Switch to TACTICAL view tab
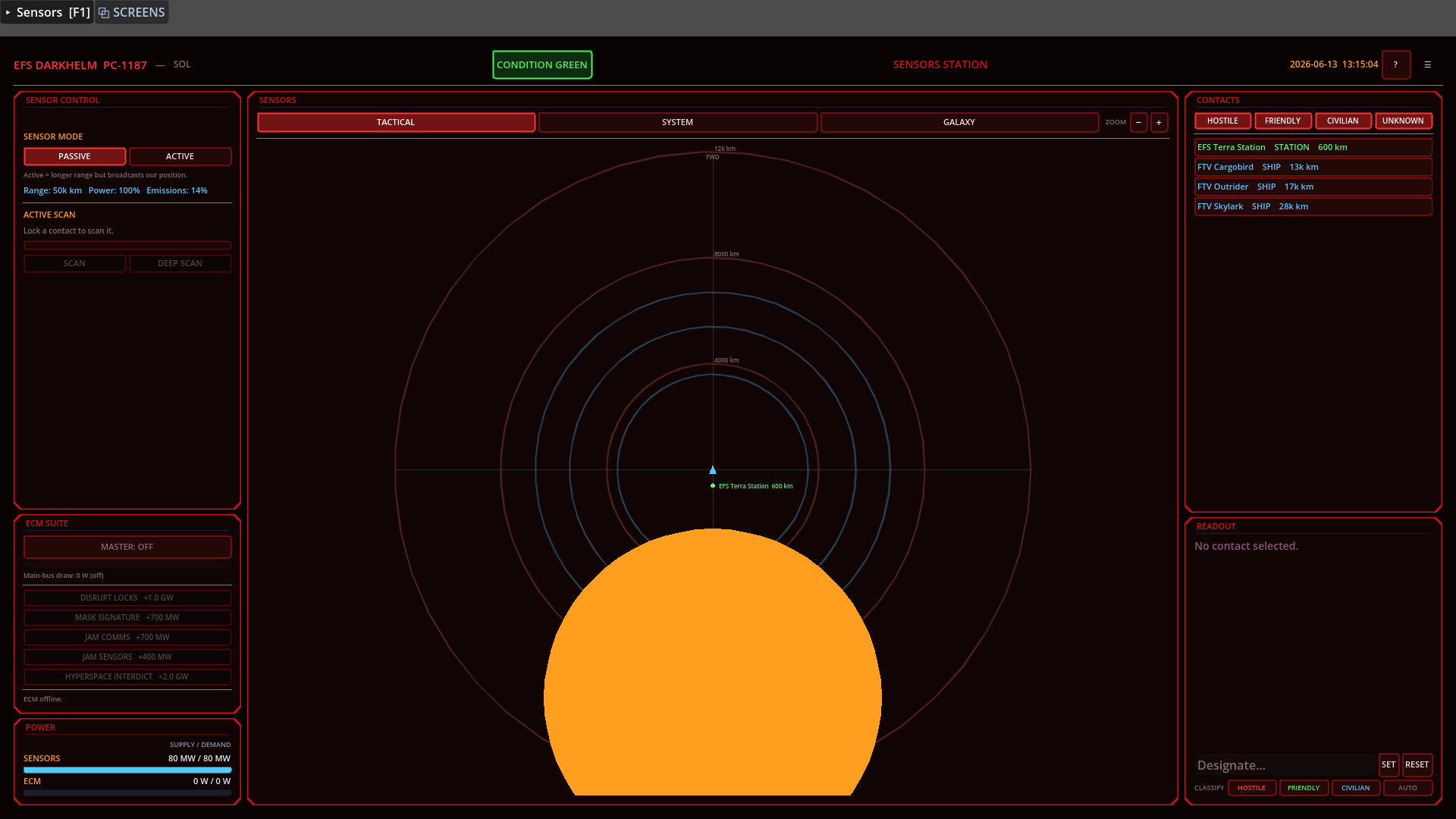Viewport: 1456px width, 819px height. pyautogui.click(x=396, y=122)
